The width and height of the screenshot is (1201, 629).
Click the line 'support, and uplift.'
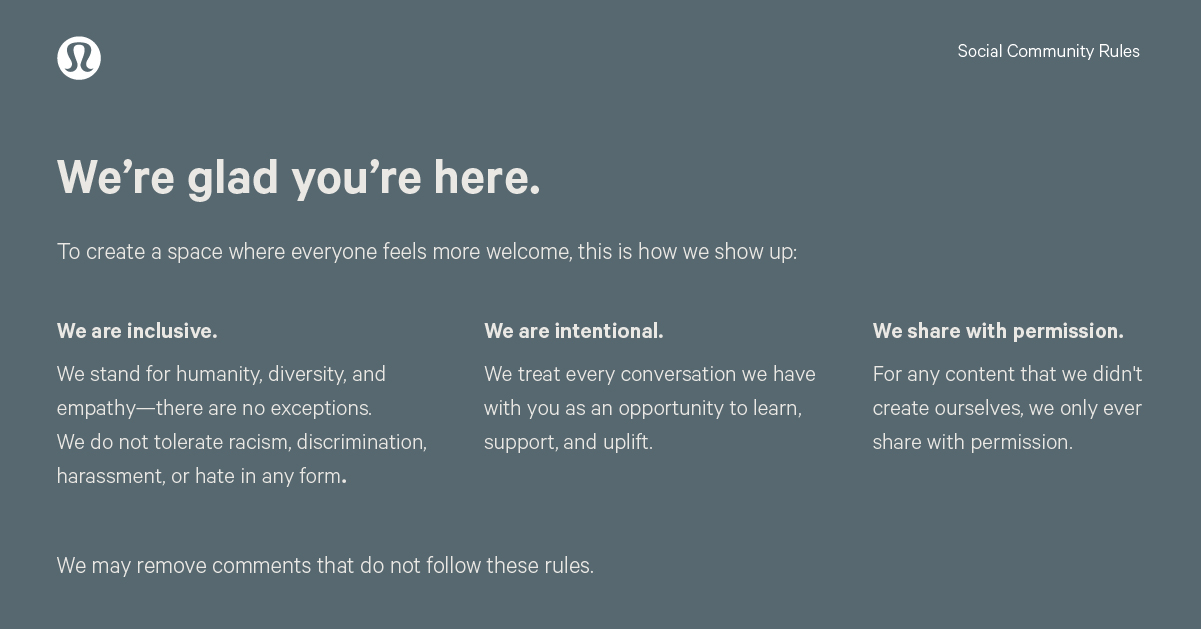tap(568, 442)
